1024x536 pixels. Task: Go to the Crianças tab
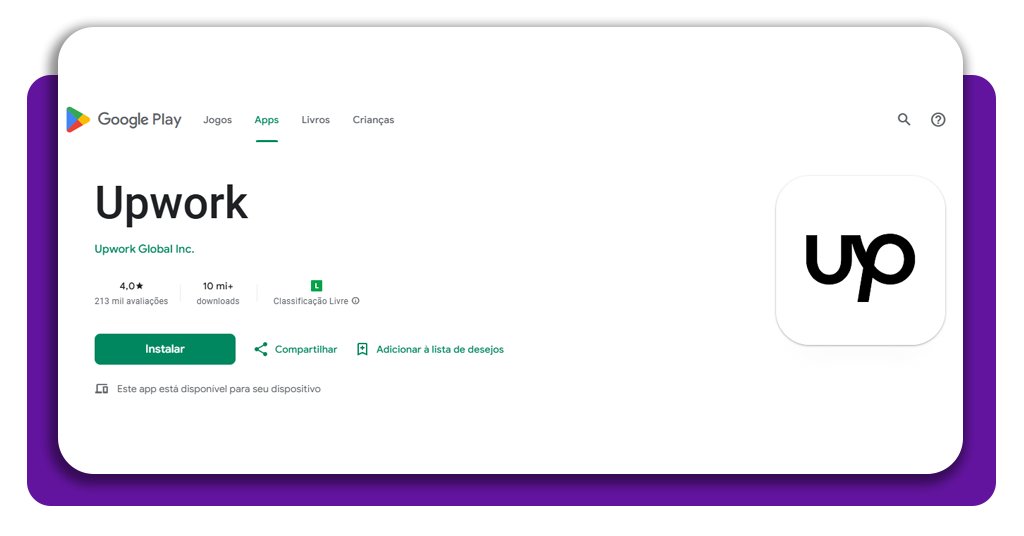tap(373, 120)
